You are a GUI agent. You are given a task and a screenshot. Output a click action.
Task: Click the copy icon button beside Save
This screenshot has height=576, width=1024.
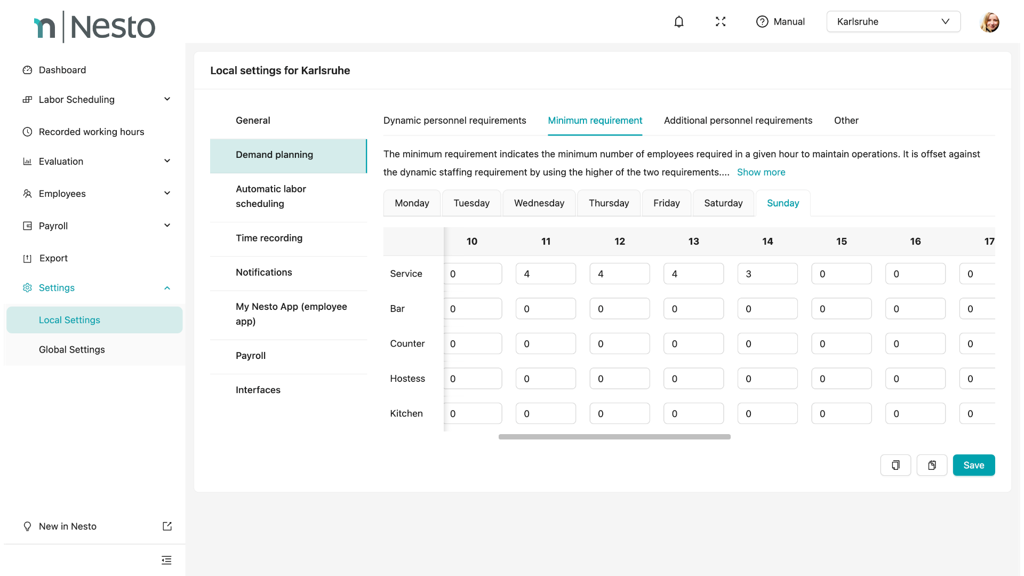pyautogui.click(x=895, y=465)
